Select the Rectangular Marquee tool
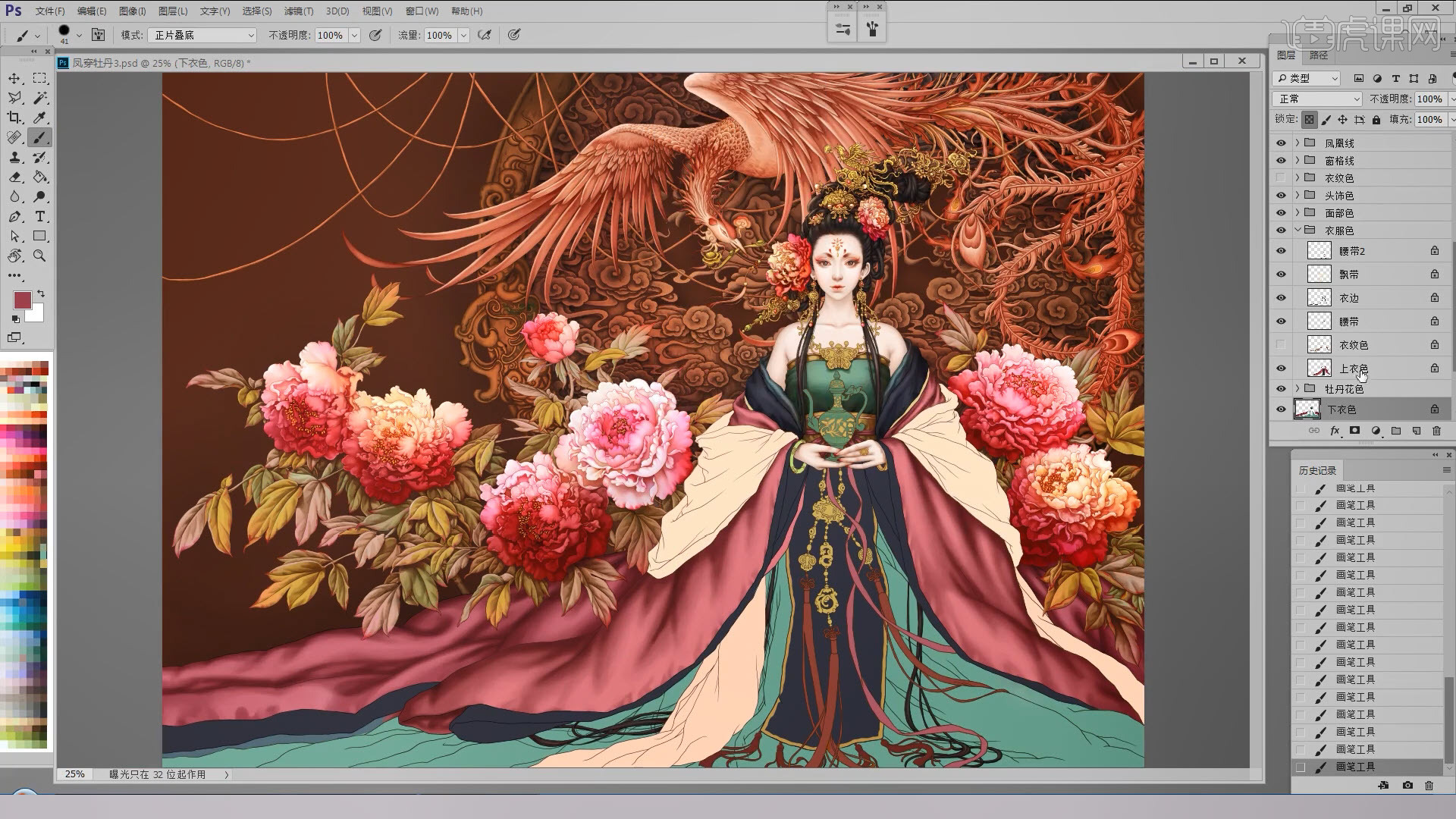Viewport: 1456px width, 819px height. point(40,78)
